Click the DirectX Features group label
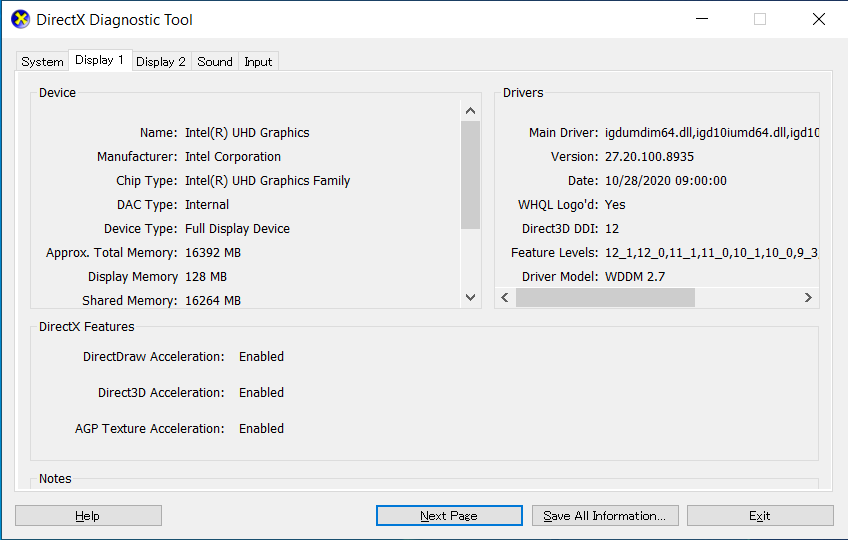848x540 pixels. pyautogui.click(x=87, y=327)
